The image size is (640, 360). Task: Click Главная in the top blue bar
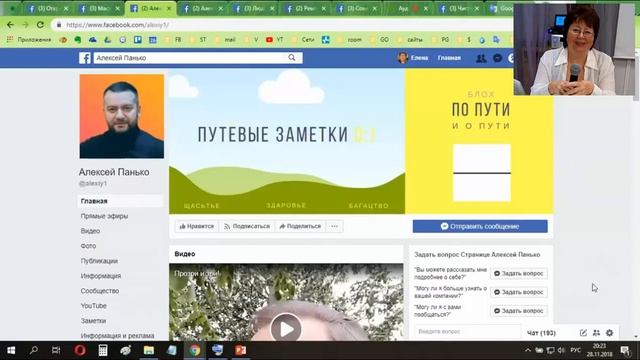[x=449, y=58]
